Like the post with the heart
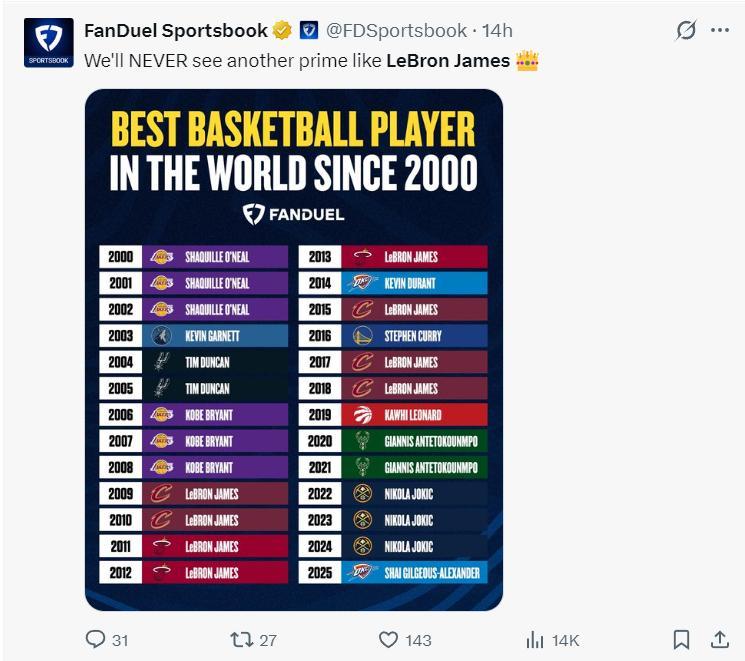This screenshot has width=745, height=661. pos(389,639)
